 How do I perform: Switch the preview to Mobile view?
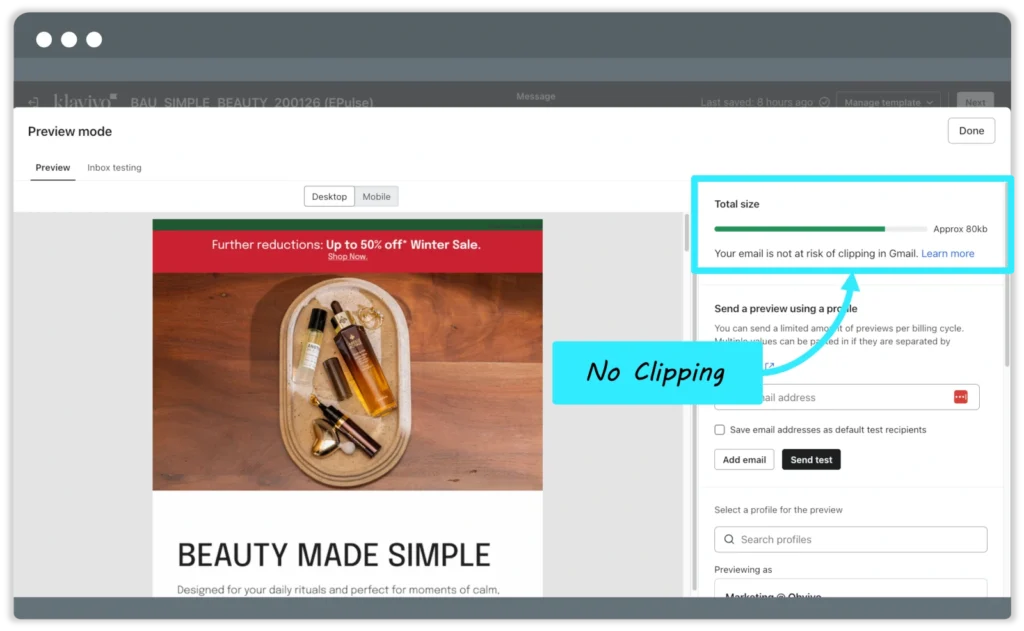(x=376, y=196)
